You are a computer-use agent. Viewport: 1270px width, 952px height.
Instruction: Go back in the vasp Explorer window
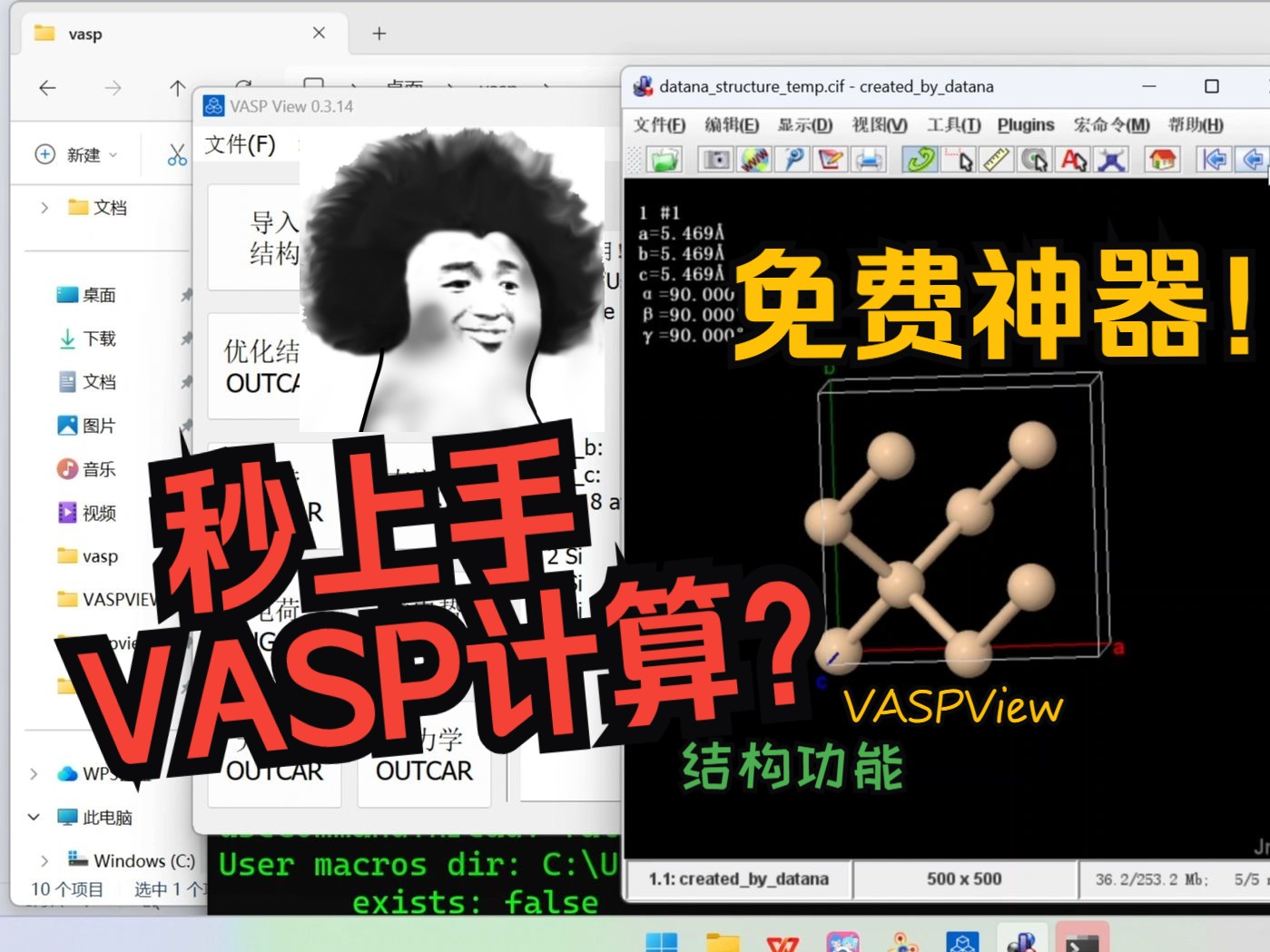(x=47, y=88)
